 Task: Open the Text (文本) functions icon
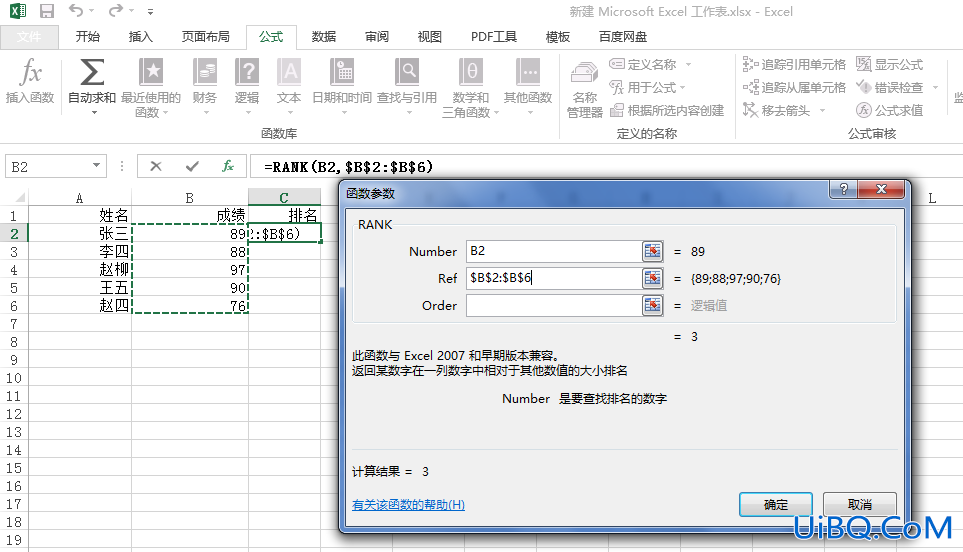point(289,72)
